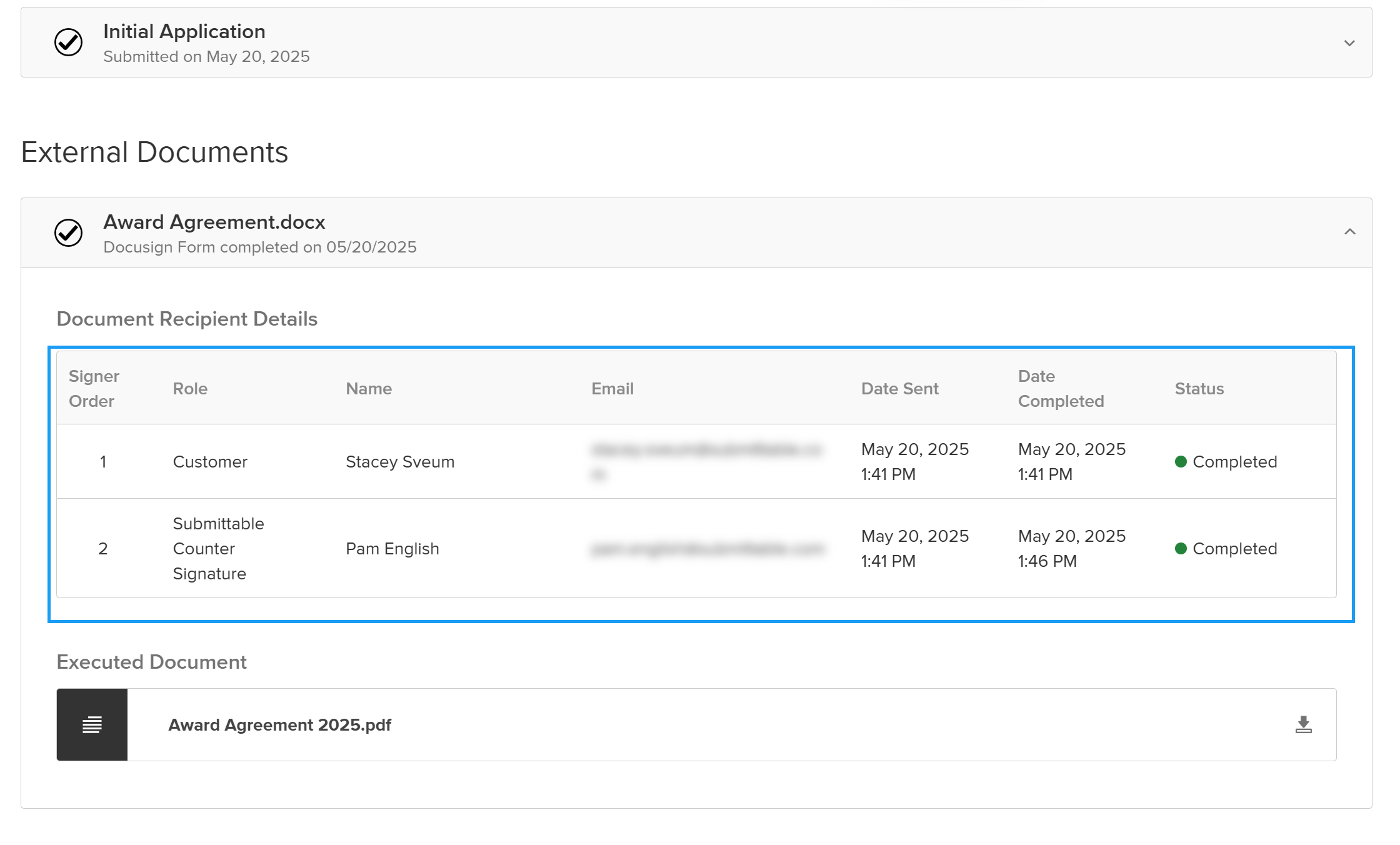Click the Initial Application title
The height and width of the screenshot is (845, 1400).
pyautogui.click(x=184, y=31)
